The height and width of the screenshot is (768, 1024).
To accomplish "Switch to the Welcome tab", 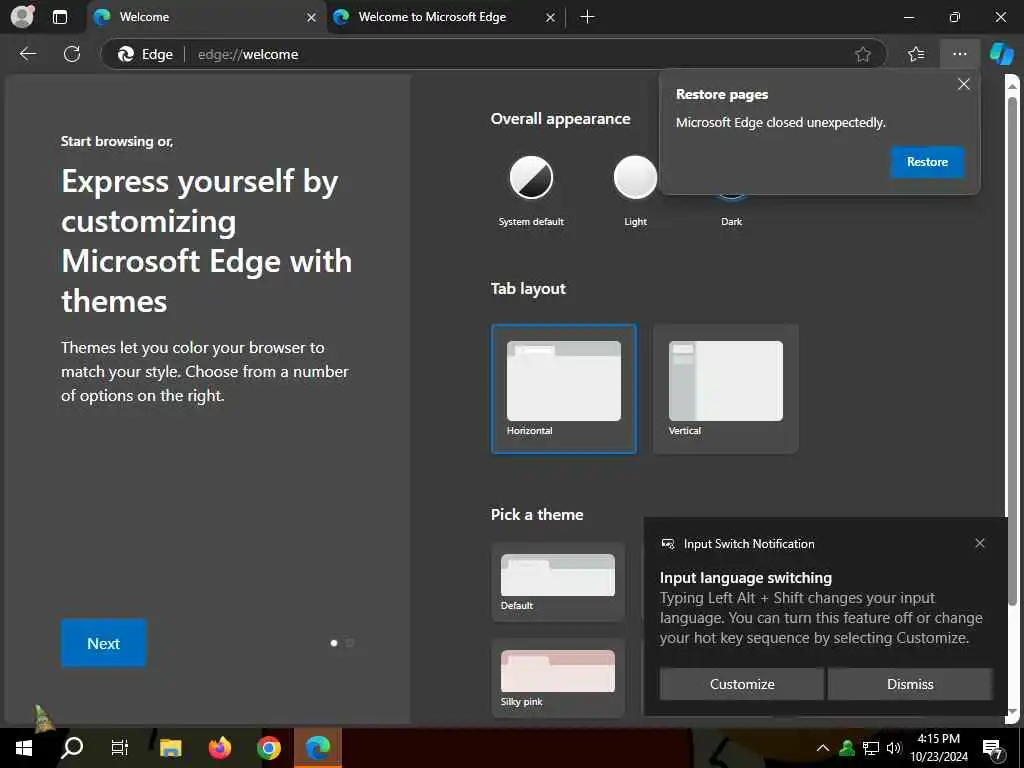I will click(x=205, y=18).
